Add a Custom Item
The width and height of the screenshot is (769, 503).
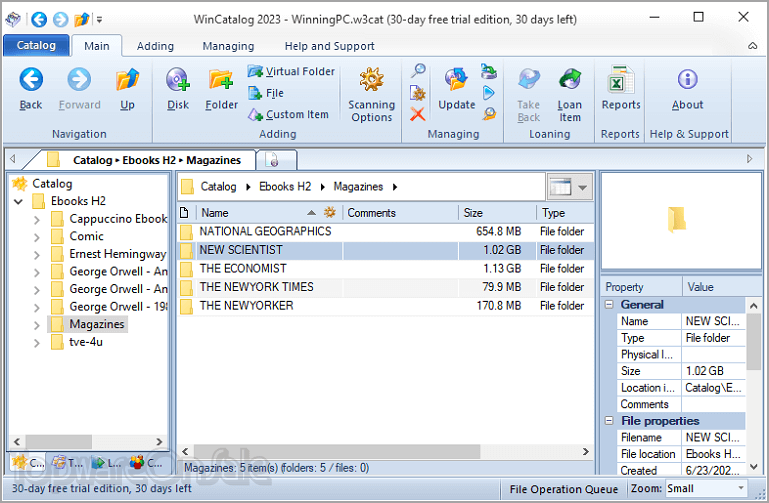[288, 115]
